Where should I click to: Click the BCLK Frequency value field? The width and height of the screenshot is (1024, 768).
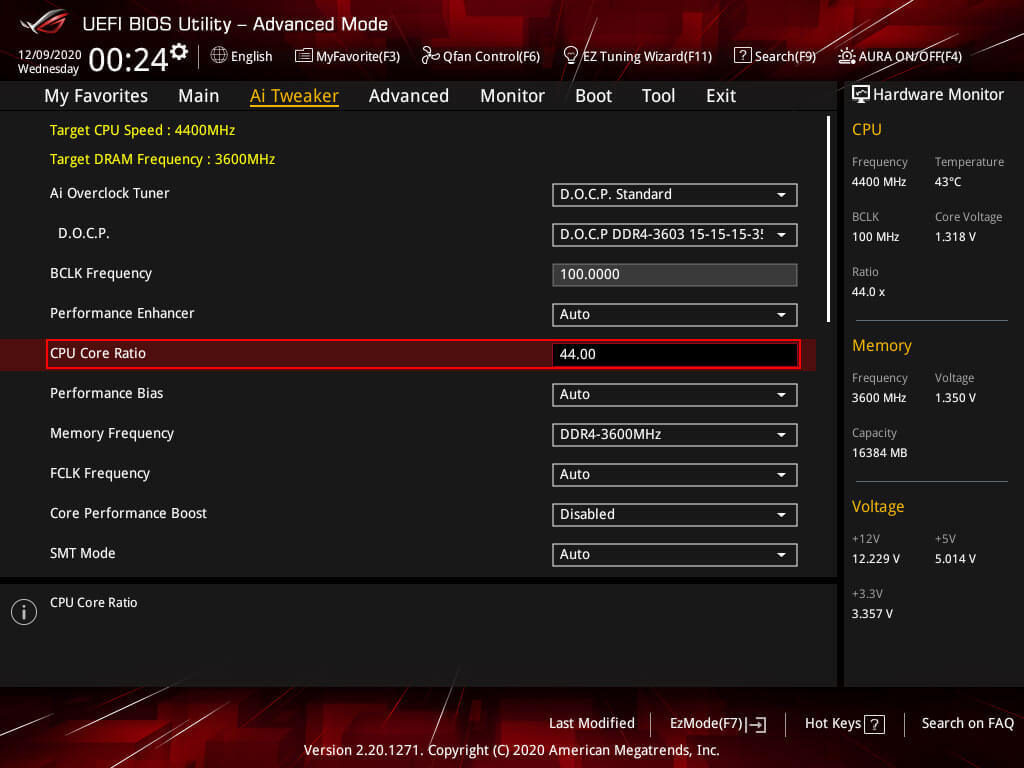(675, 274)
